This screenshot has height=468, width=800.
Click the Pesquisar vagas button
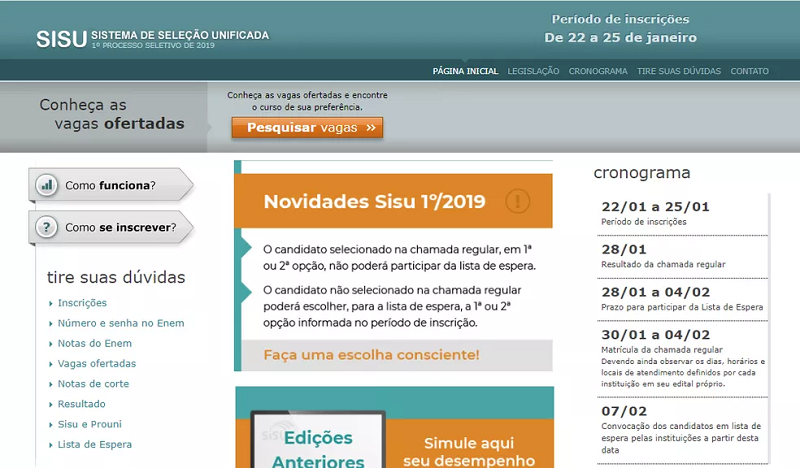click(307, 128)
